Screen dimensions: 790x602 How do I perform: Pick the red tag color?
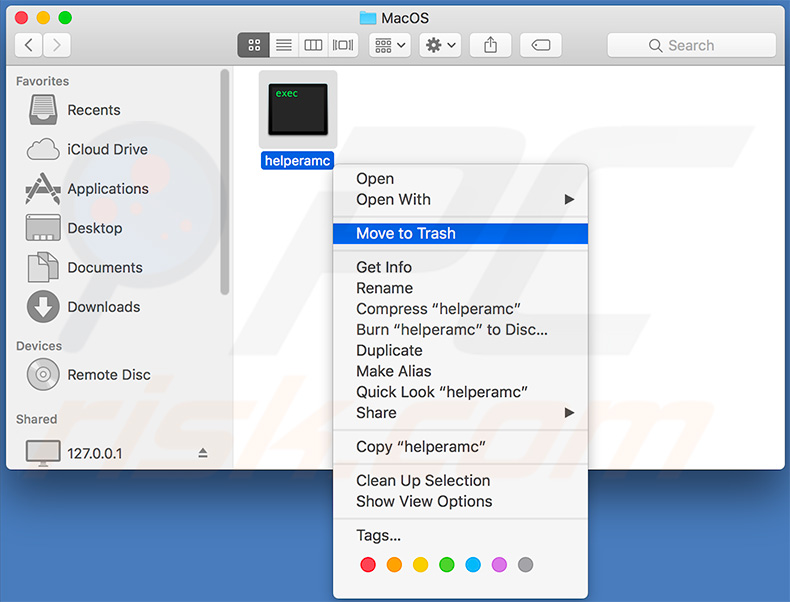tap(368, 565)
